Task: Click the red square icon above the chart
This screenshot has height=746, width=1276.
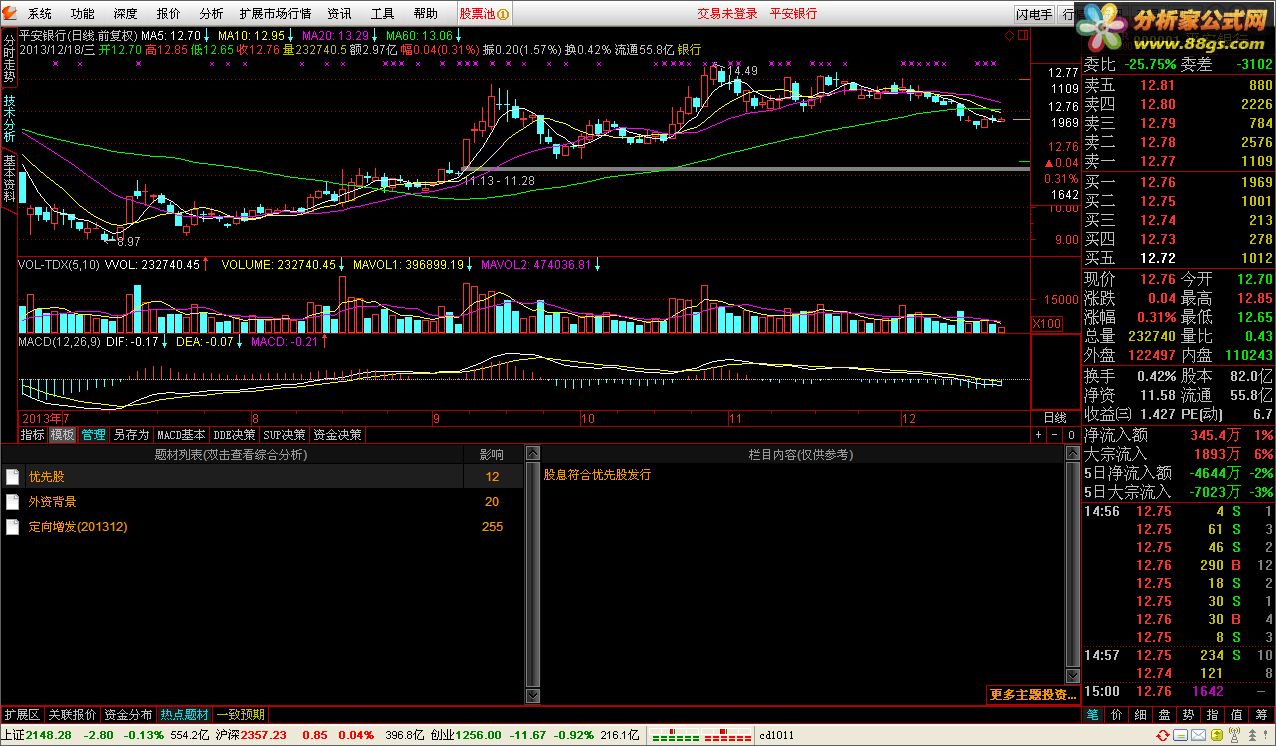Action: 1022,36
